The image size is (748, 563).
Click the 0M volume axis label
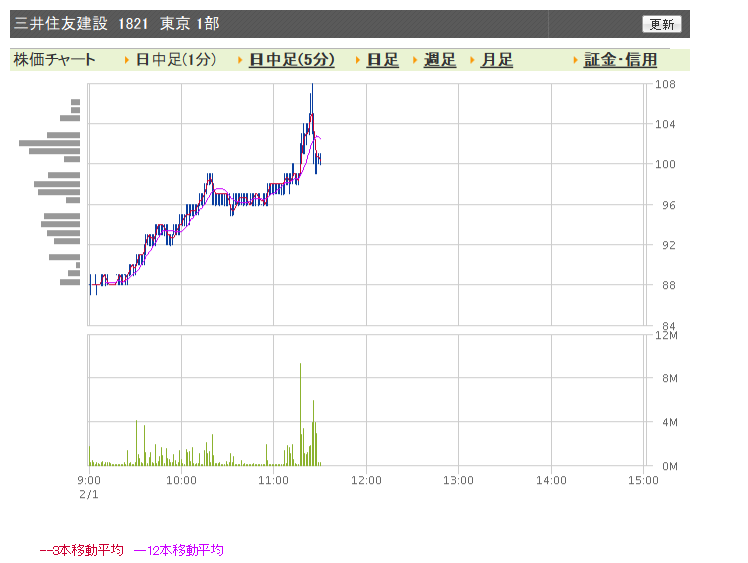pyautogui.click(x=669, y=466)
